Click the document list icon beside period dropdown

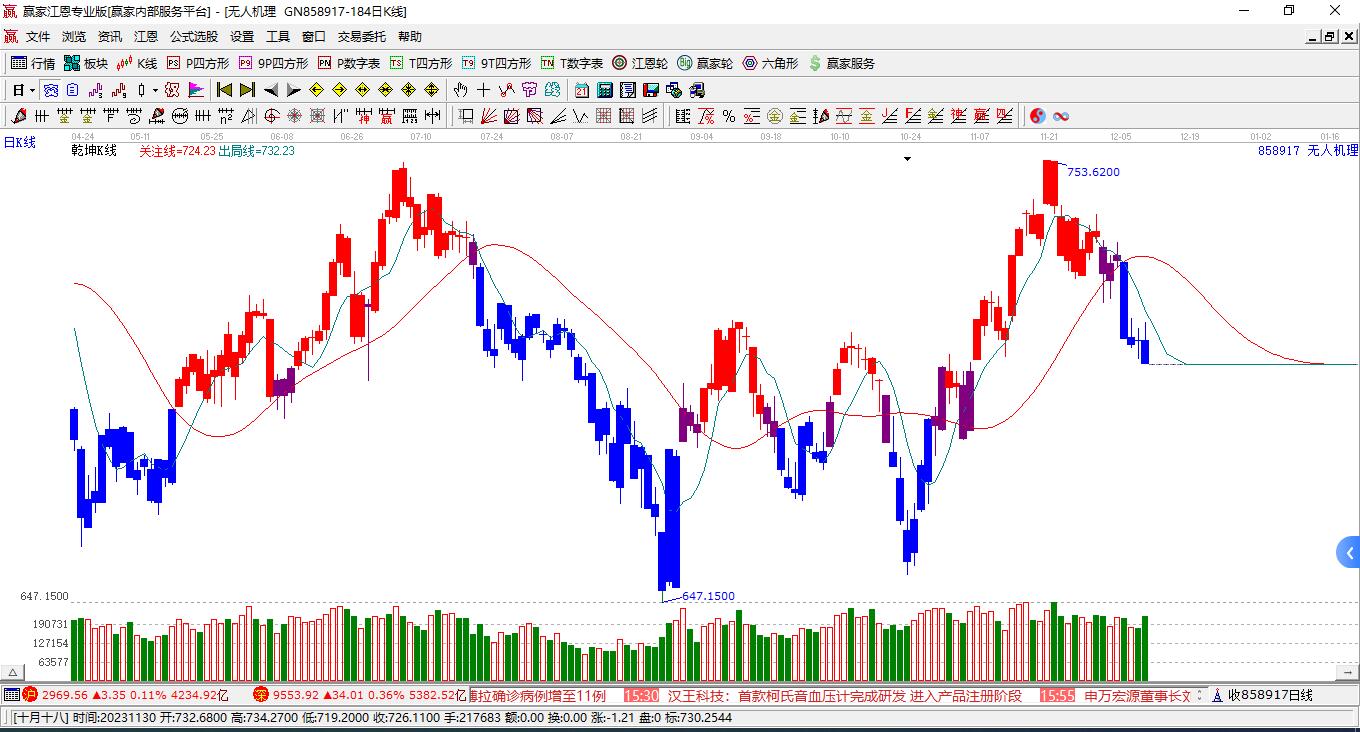pyautogui.click(x=71, y=90)
